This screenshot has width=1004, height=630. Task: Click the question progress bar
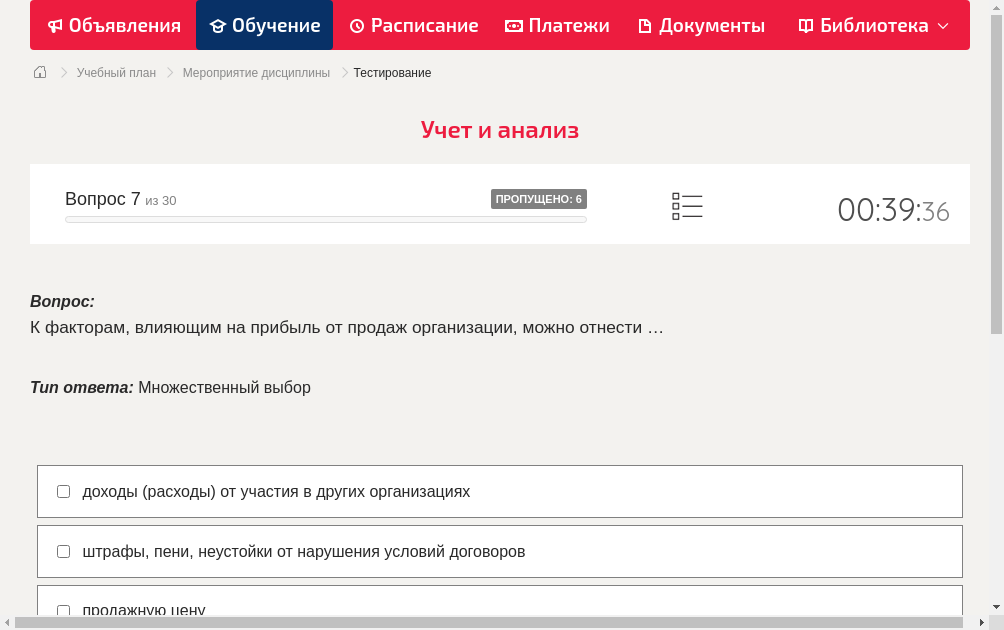326,219
